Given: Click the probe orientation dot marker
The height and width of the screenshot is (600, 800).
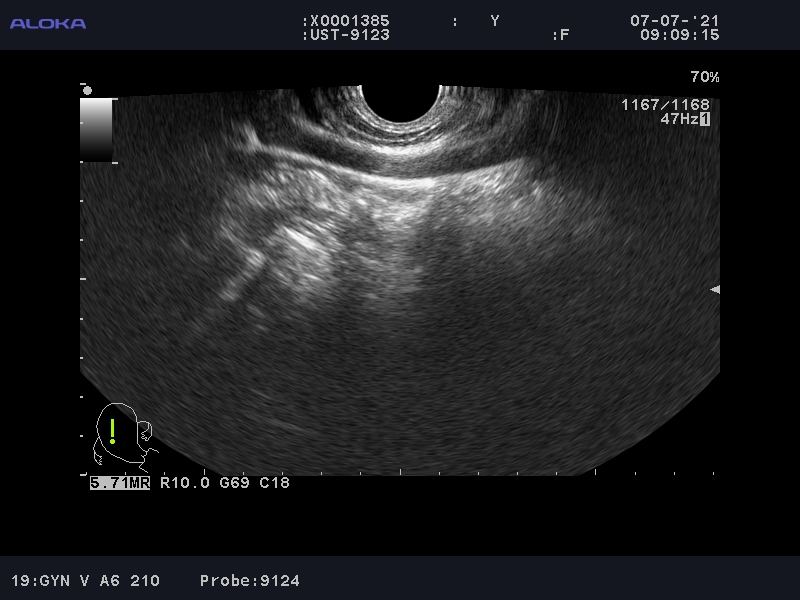Looking at the screenshot, I should [x=87, y=89].
